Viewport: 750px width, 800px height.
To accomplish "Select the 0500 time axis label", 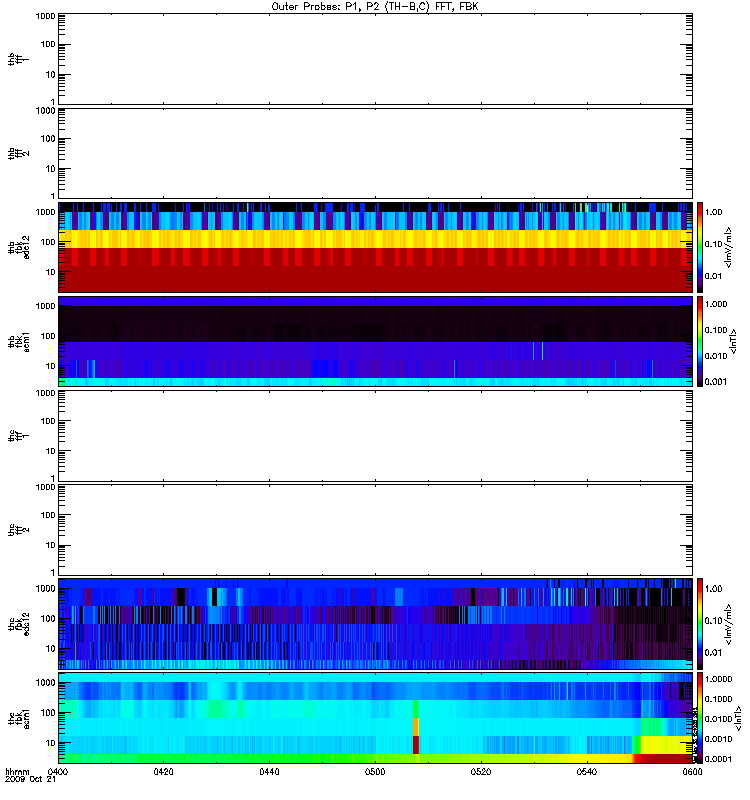I will (375, 771).
